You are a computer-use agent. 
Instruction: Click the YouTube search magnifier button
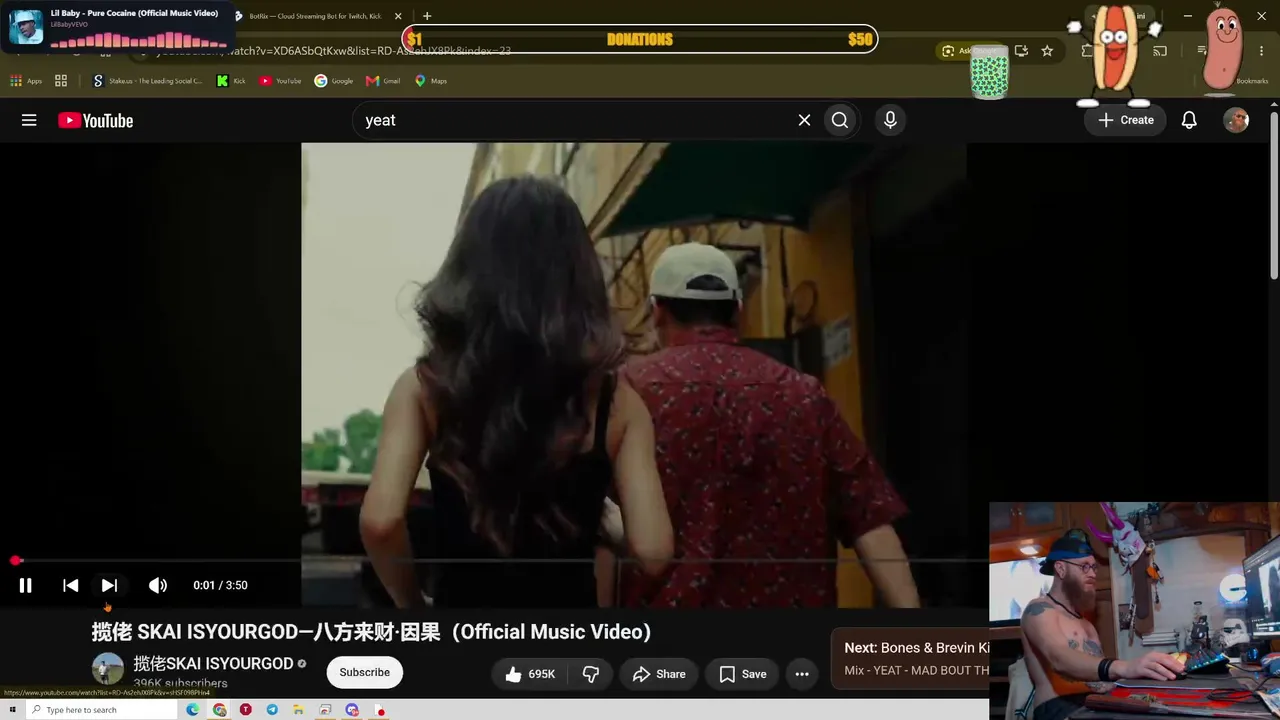point(840,120)
